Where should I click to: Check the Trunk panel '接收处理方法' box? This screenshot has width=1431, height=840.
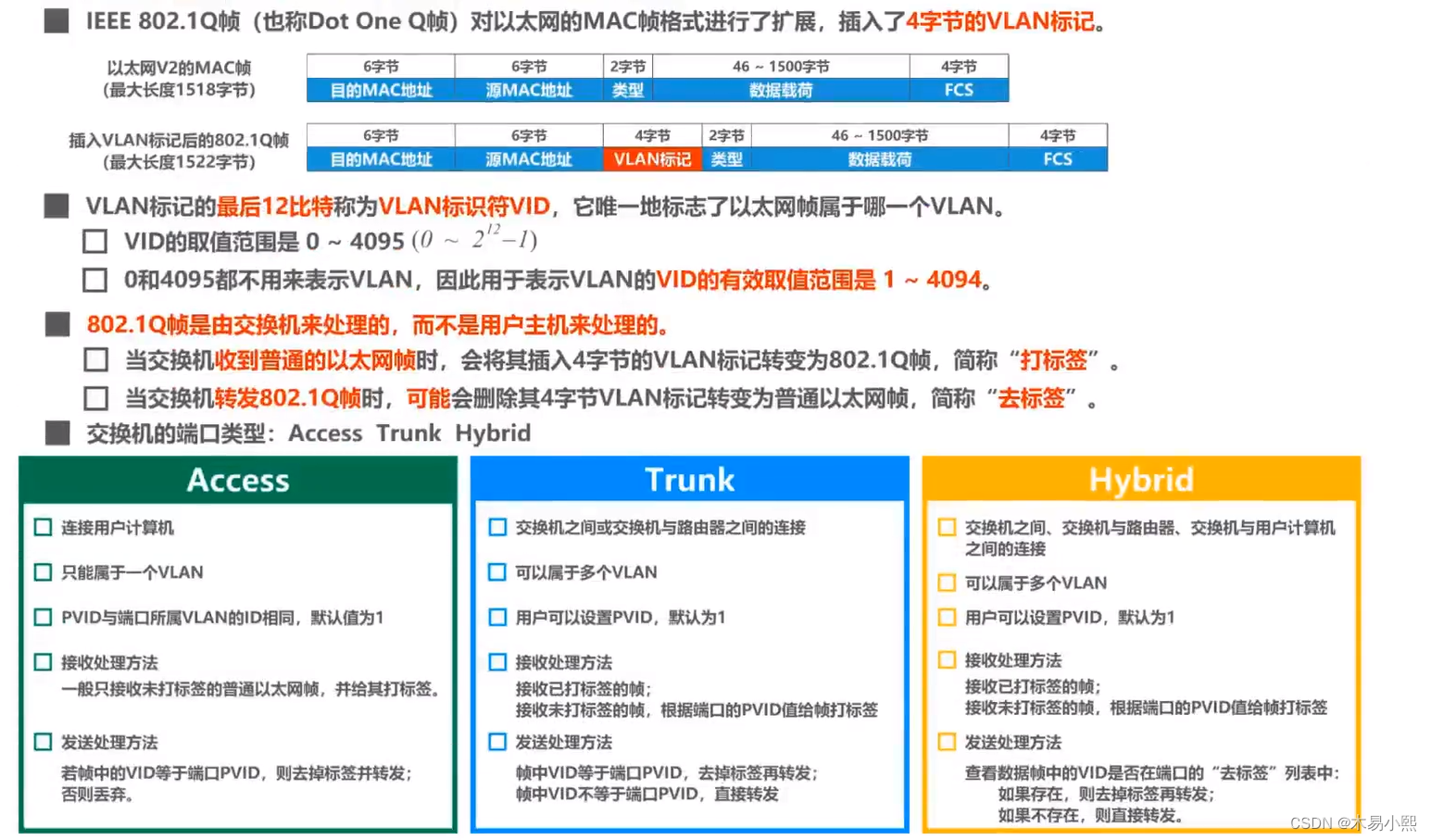(497, 662)
